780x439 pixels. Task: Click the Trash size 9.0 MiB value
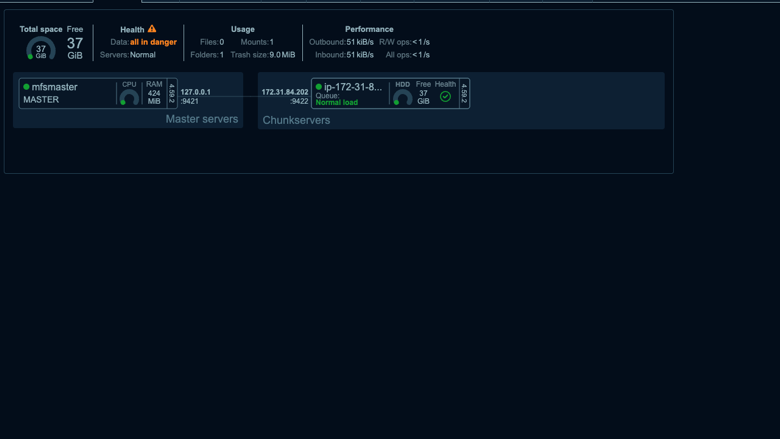[282, 55]
